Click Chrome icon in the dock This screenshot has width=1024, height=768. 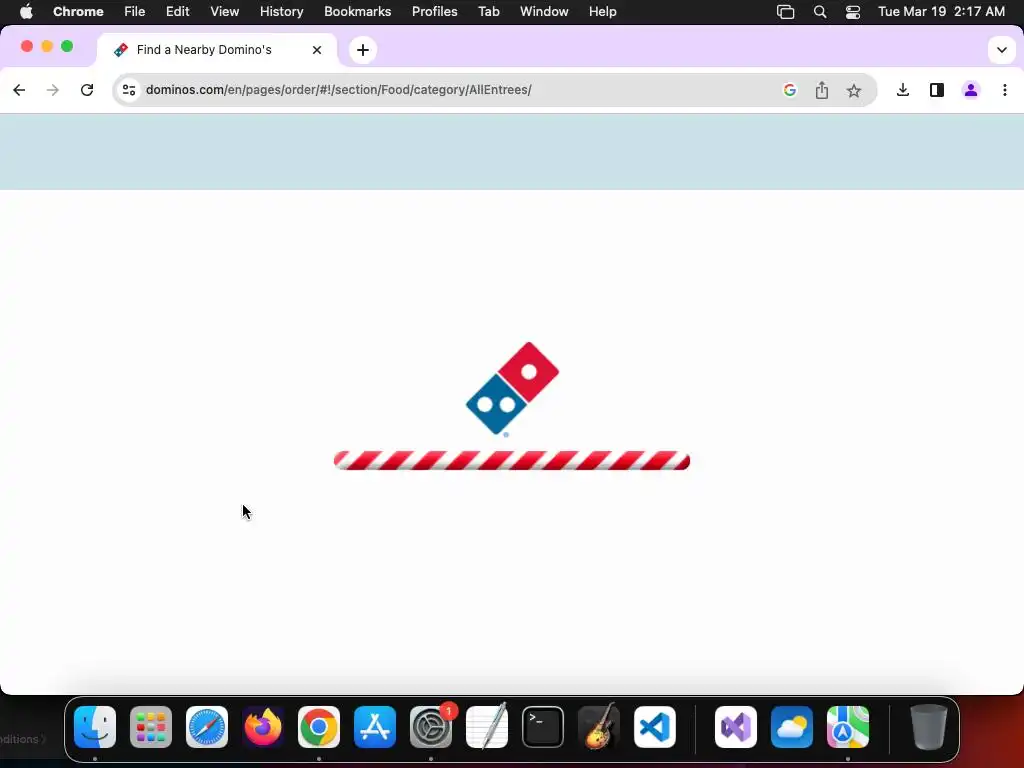click(319, 727)
